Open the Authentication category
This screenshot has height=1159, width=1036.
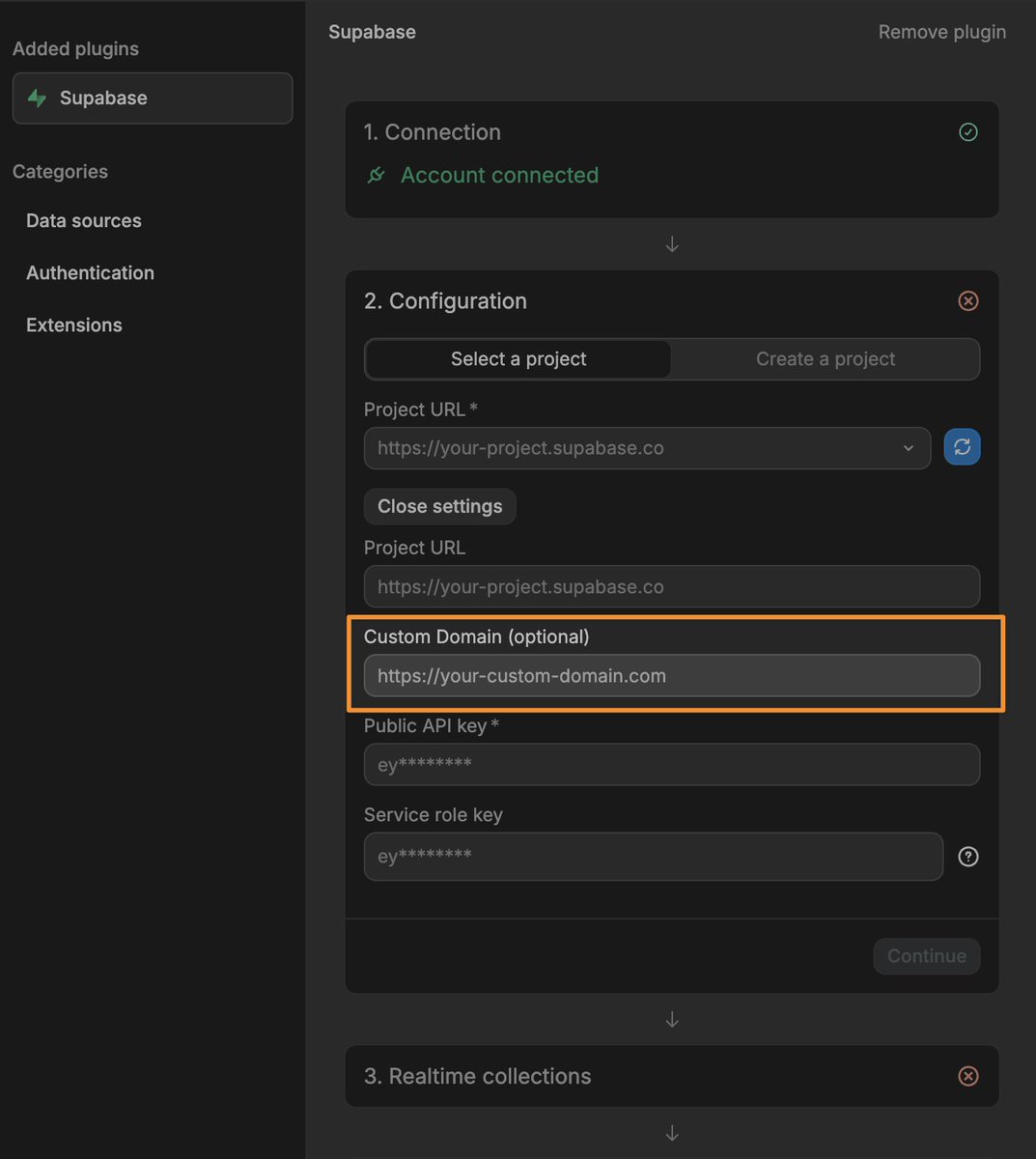tap(90, 273)
